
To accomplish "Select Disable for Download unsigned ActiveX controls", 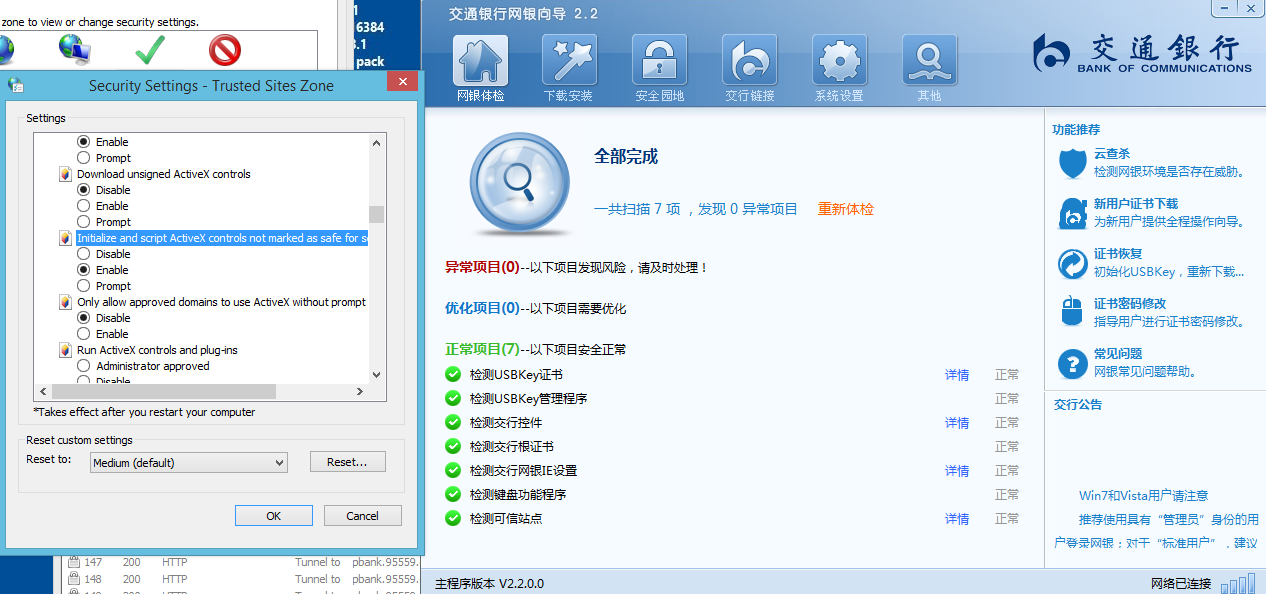I will tap(84, 190).
